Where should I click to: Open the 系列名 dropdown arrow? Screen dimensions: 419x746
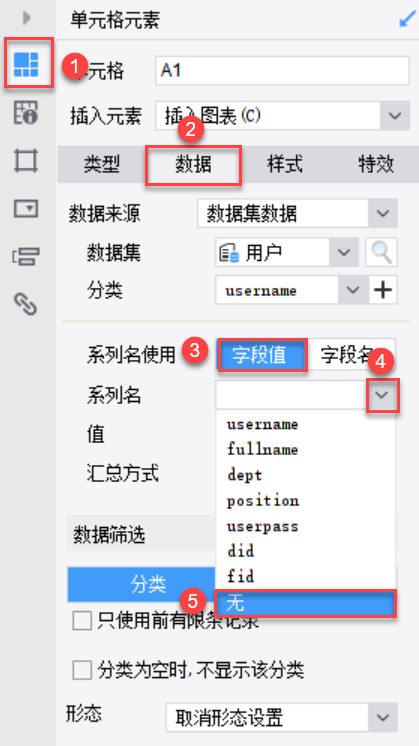tap(382, 394)
